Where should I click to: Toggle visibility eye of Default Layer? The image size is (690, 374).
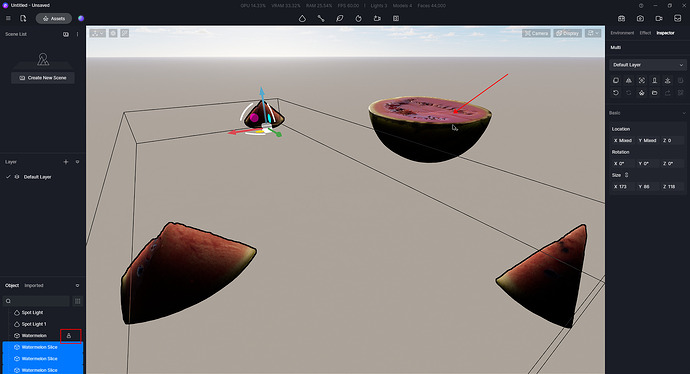17,177
